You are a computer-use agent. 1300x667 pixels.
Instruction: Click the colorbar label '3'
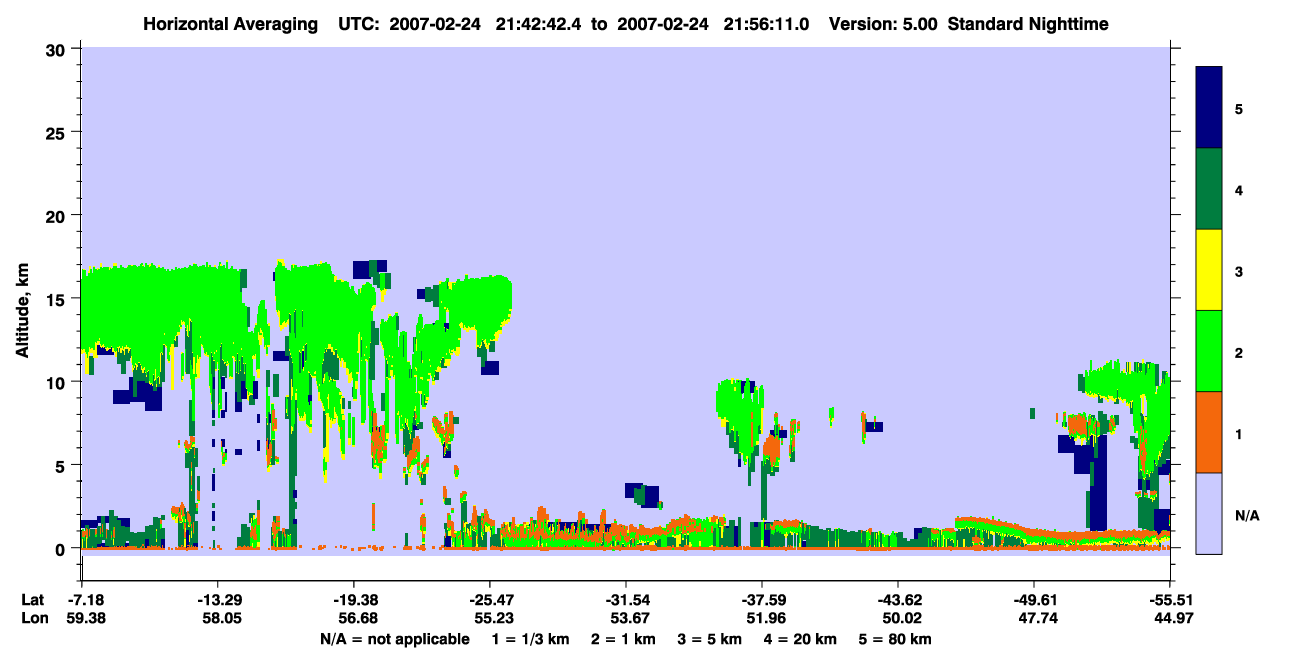click(1239, 272)
